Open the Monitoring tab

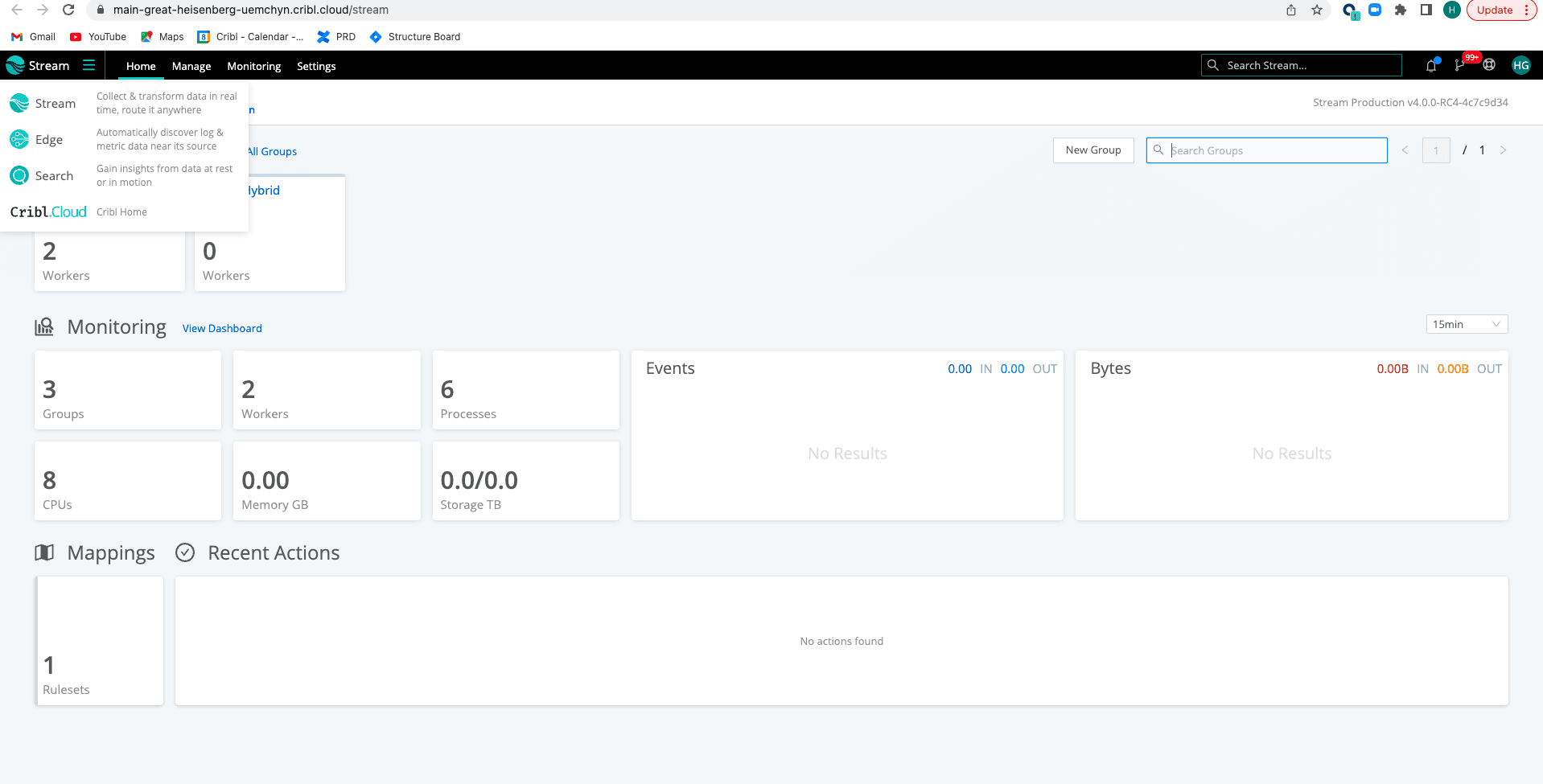(x=253, y=66)
